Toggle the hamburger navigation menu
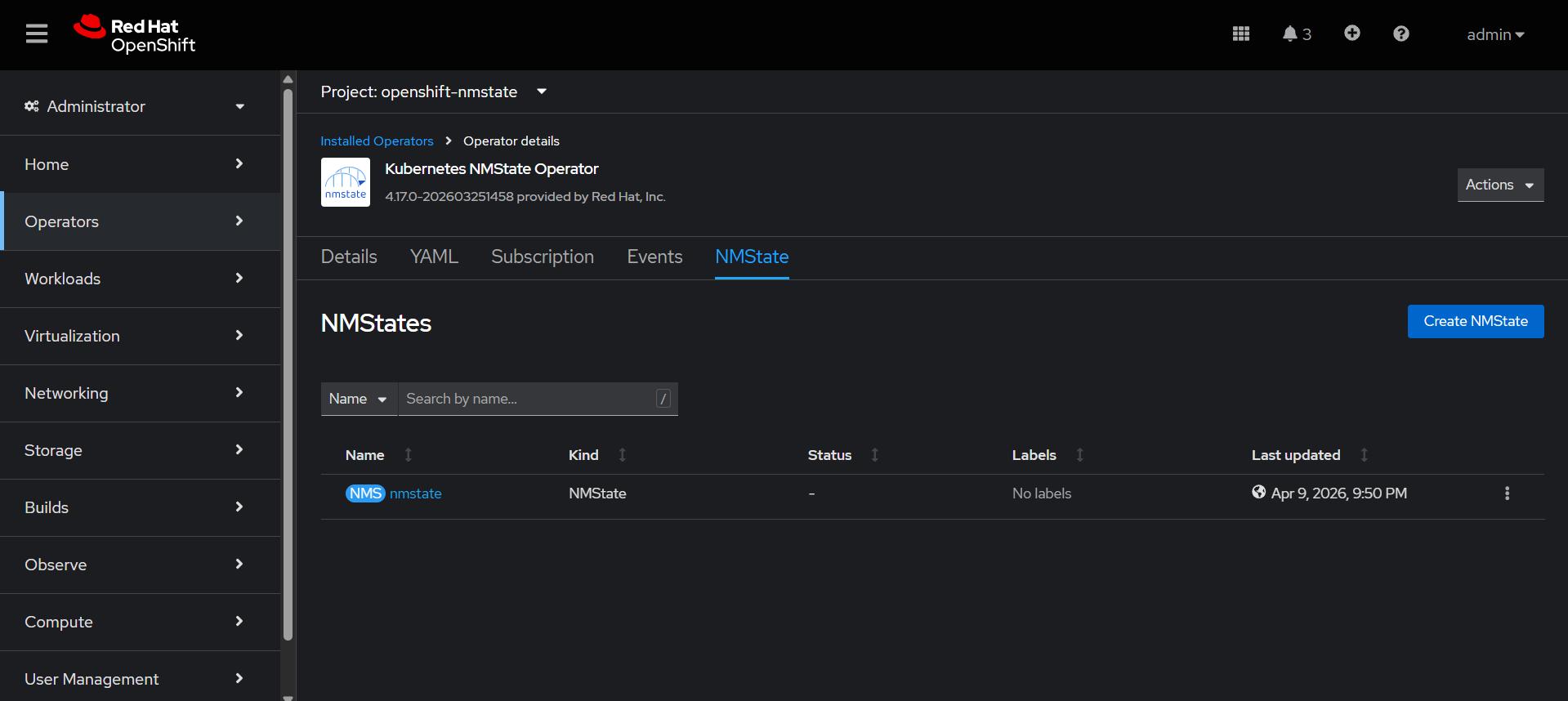Viewport: 1568px width, 701px height. point(37,34)
